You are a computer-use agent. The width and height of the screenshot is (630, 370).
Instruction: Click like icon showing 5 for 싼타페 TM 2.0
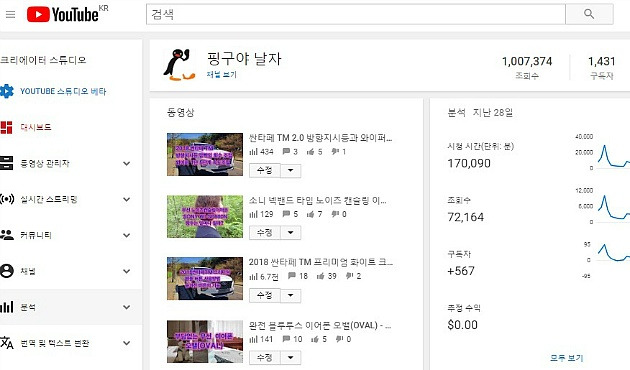coord(311,151)
